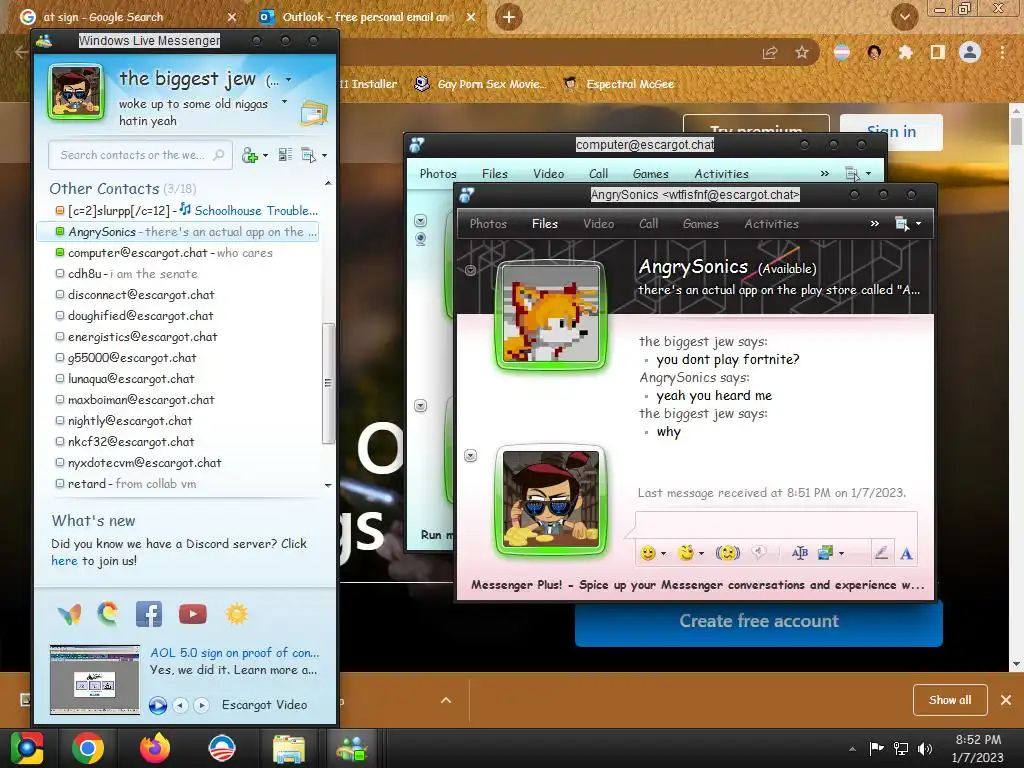Open the menu dropdown in AngrySonics chat toolbar
Image resolution: width=1024 pixels, height=768 pixels.
pos(919,223)
